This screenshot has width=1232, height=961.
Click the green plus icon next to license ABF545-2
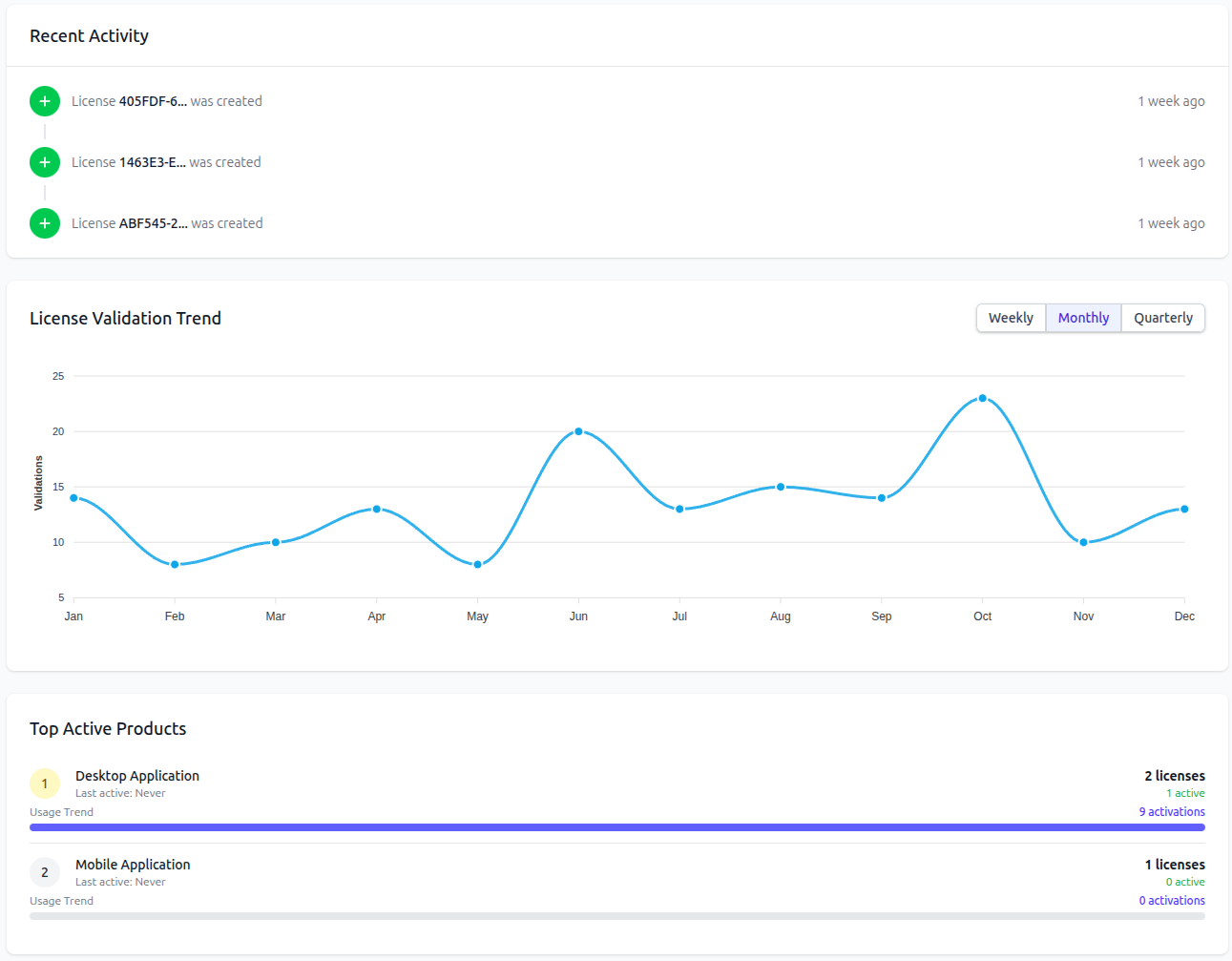(44, 222)
